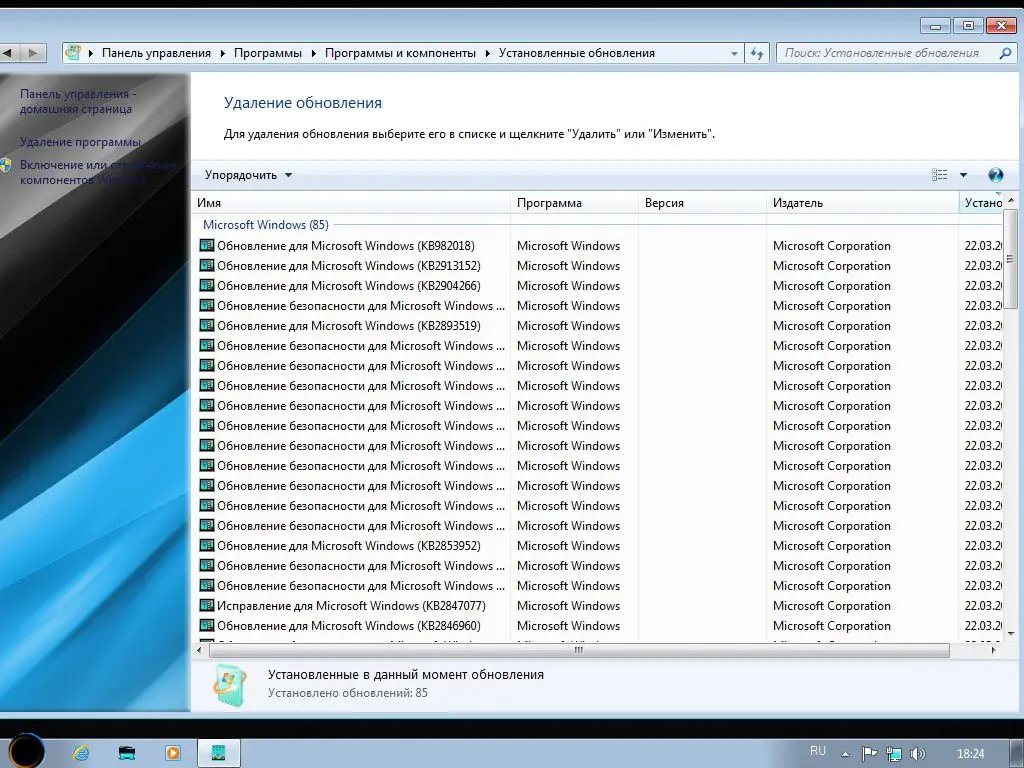Select update KB982018 row
Screen dimensions: 1024x768
pos(598,246)
